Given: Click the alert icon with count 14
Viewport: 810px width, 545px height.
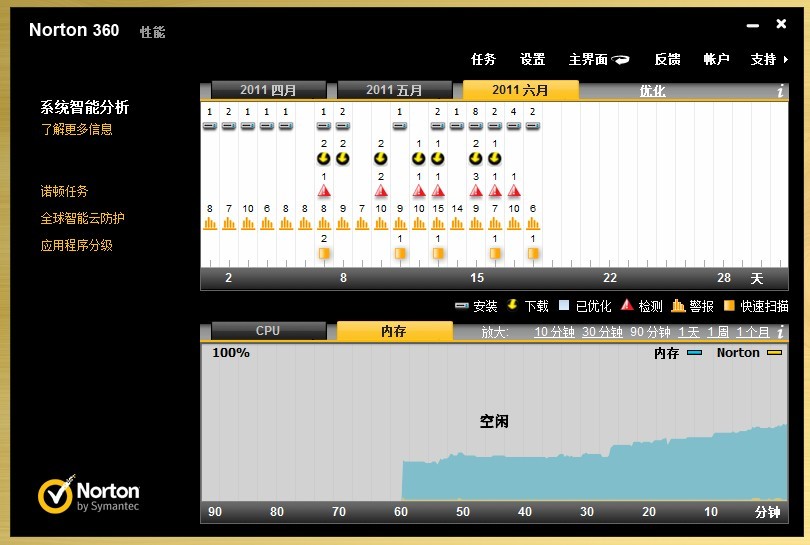Looking at the screenshot, I should point(457,223).
